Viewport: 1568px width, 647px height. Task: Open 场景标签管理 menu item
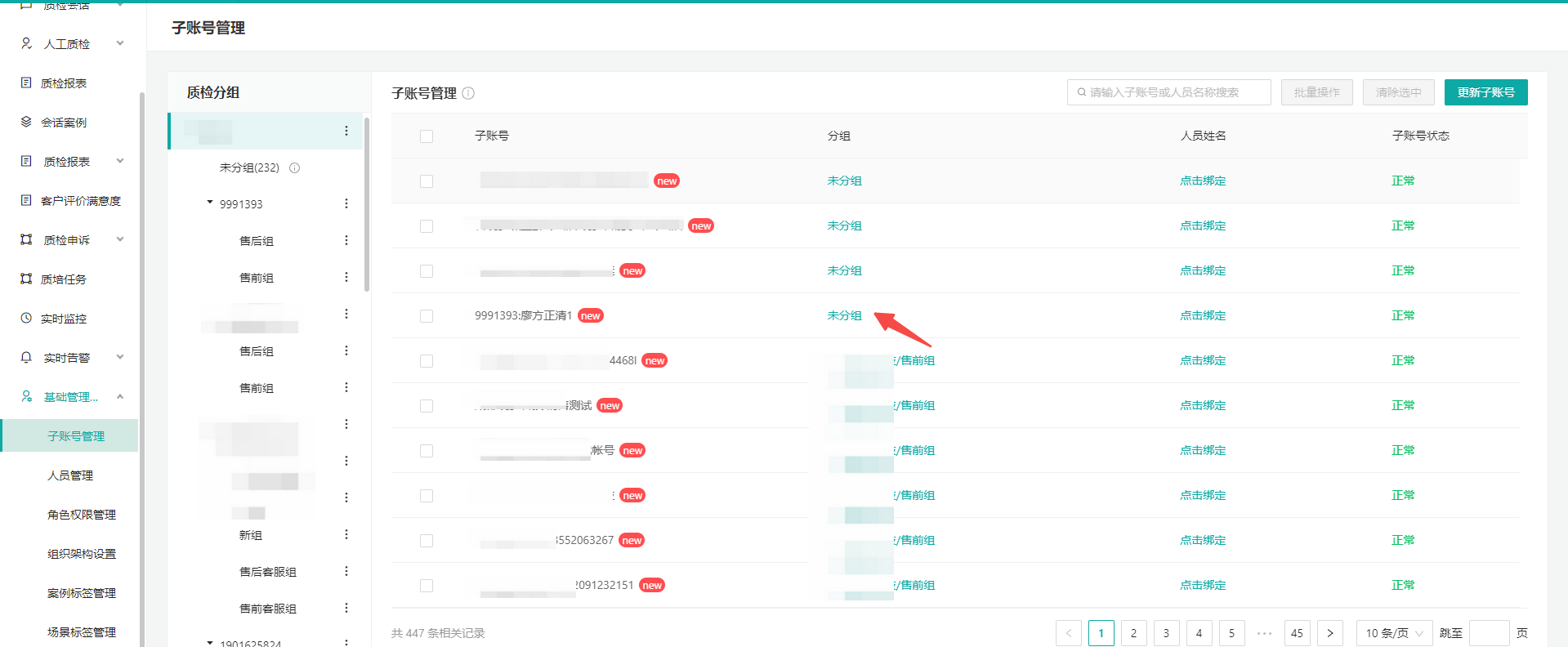tap(82, 631)
